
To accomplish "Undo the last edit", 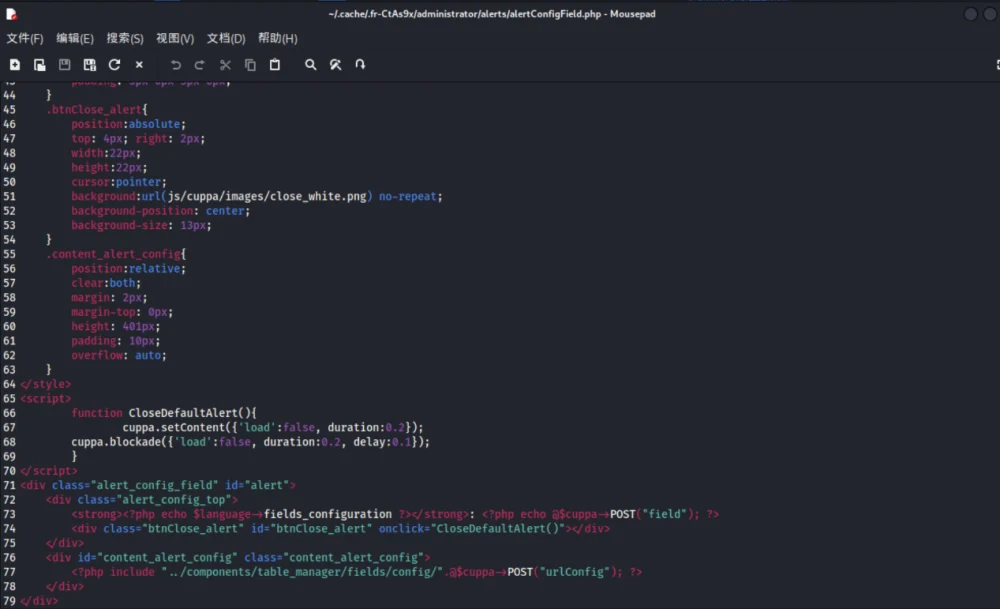I will tap(175, 64).
